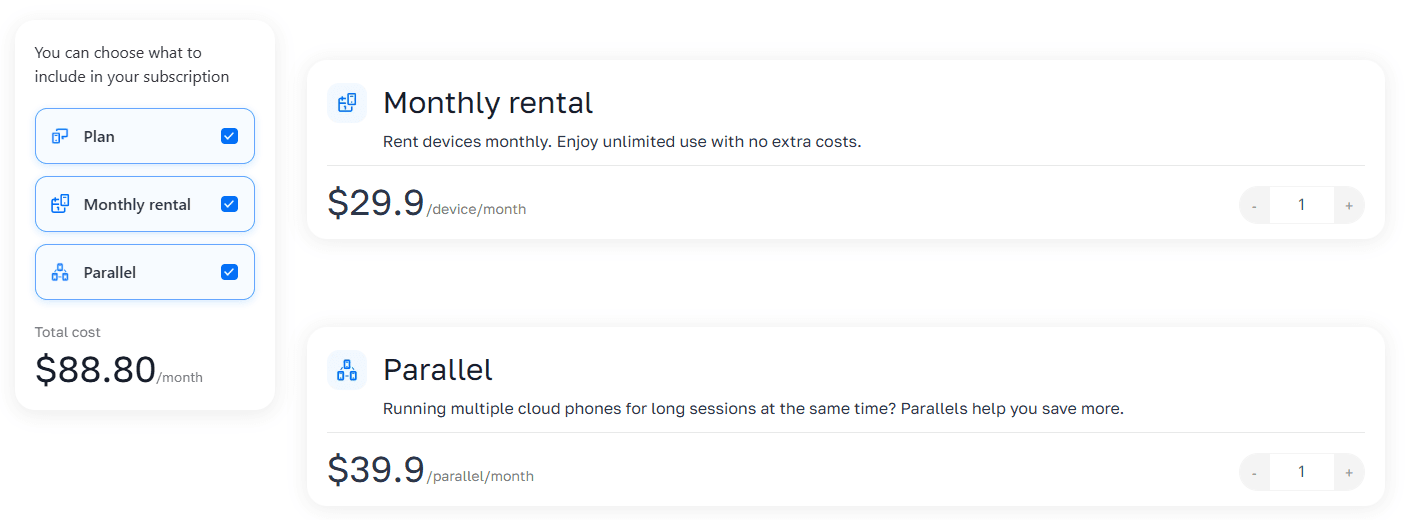The image size is (1410, 520).
Task: Uncheck the Monthly rental checkbox
Action: 229,204
